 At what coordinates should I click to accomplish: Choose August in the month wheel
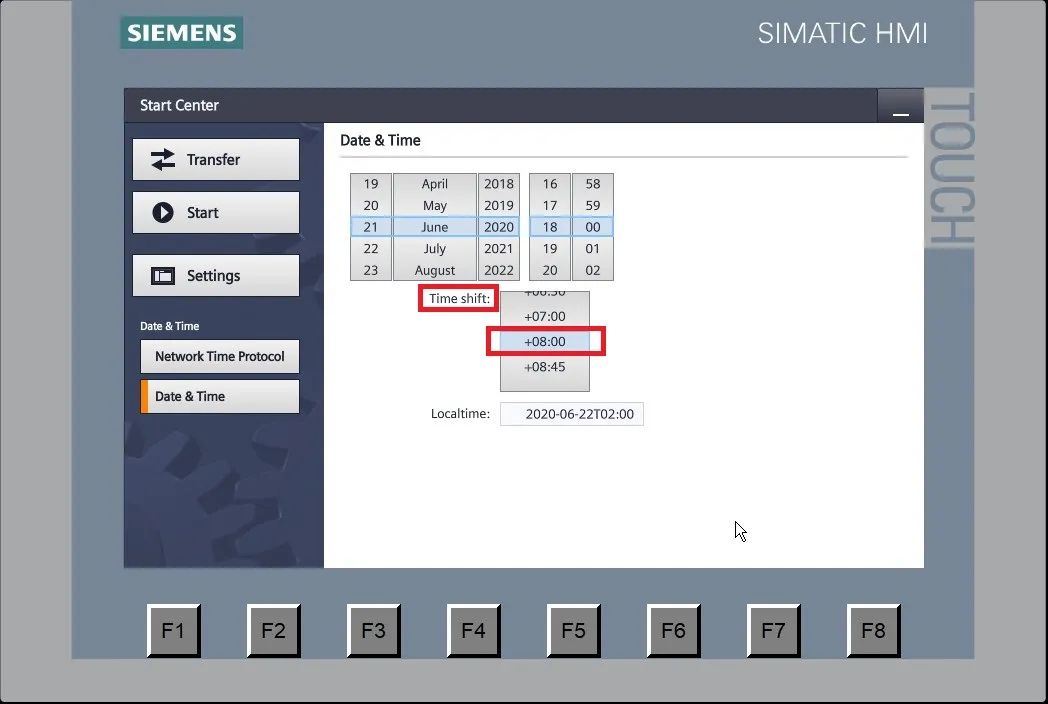pos(434,270)
